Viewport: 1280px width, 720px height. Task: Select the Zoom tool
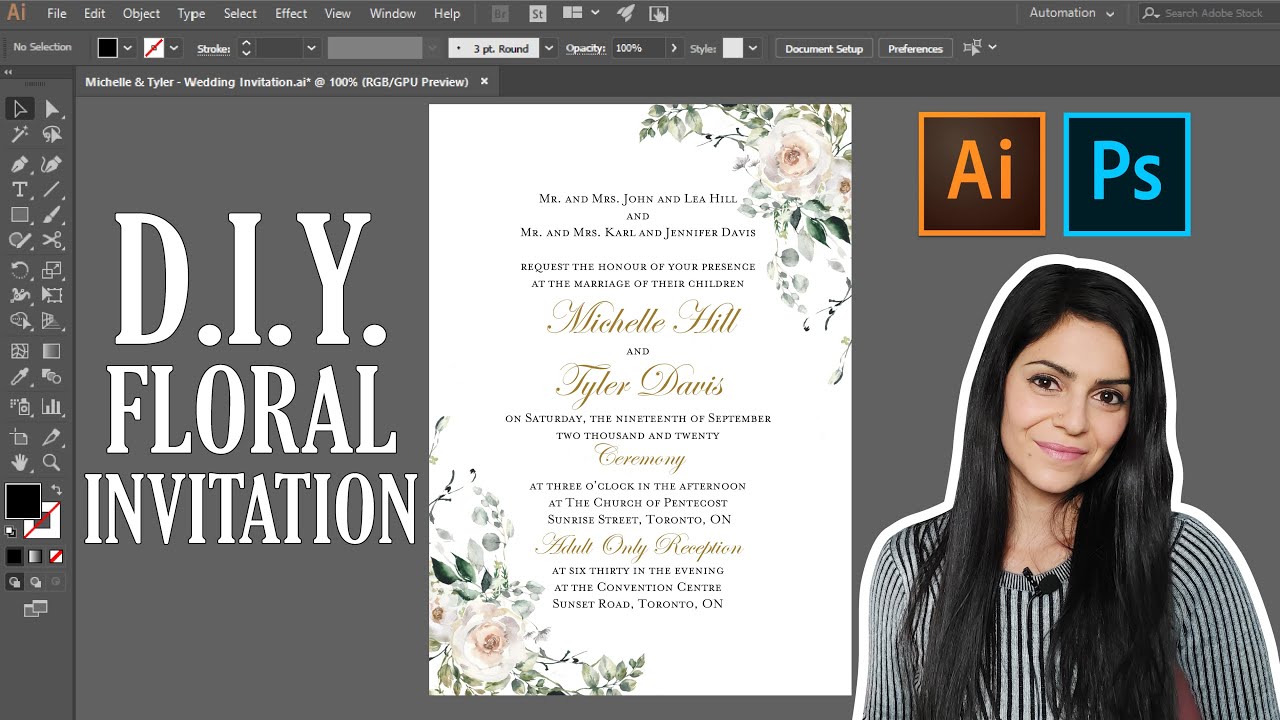(52, 462)
